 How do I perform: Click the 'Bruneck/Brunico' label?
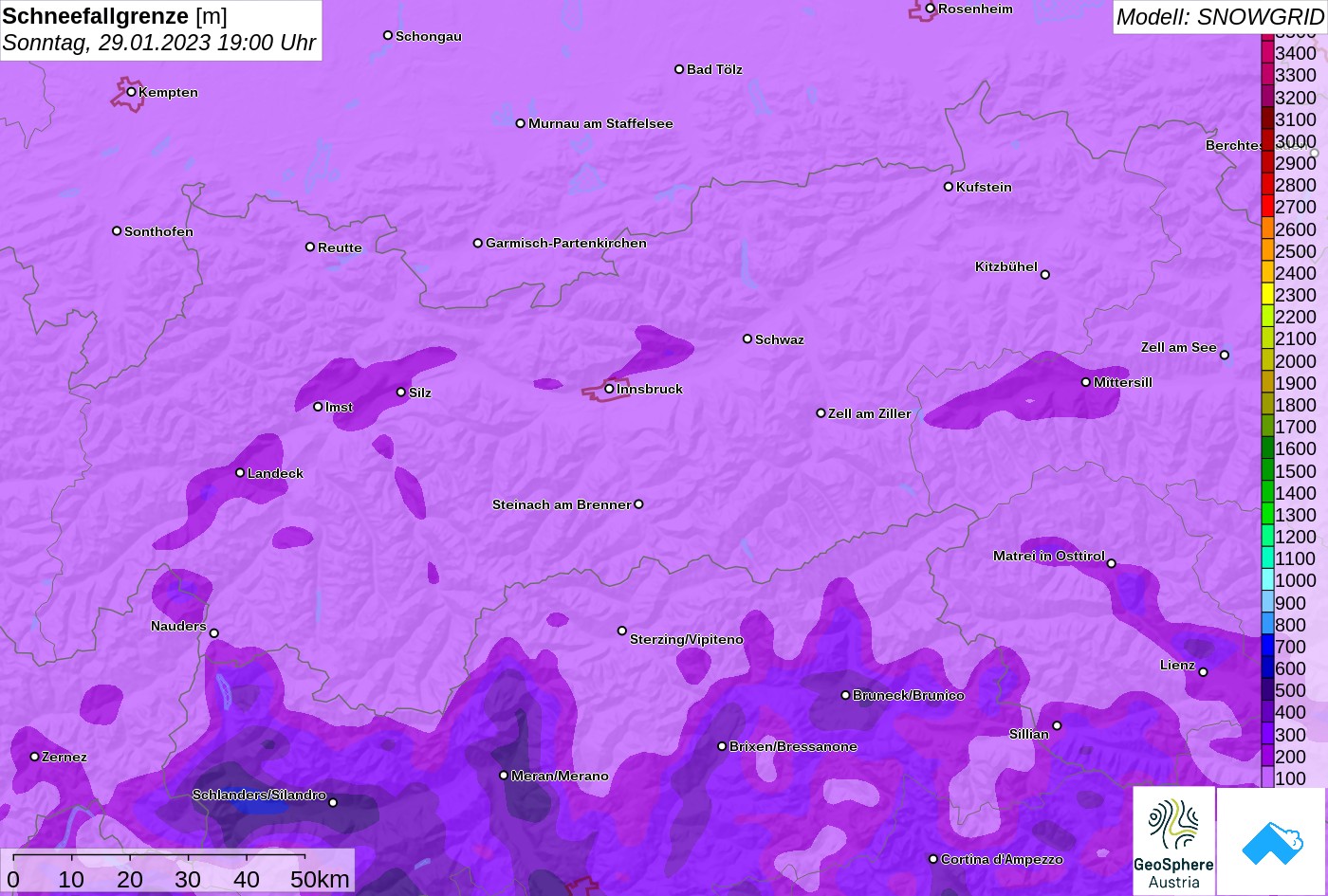(x=909, y=695)
